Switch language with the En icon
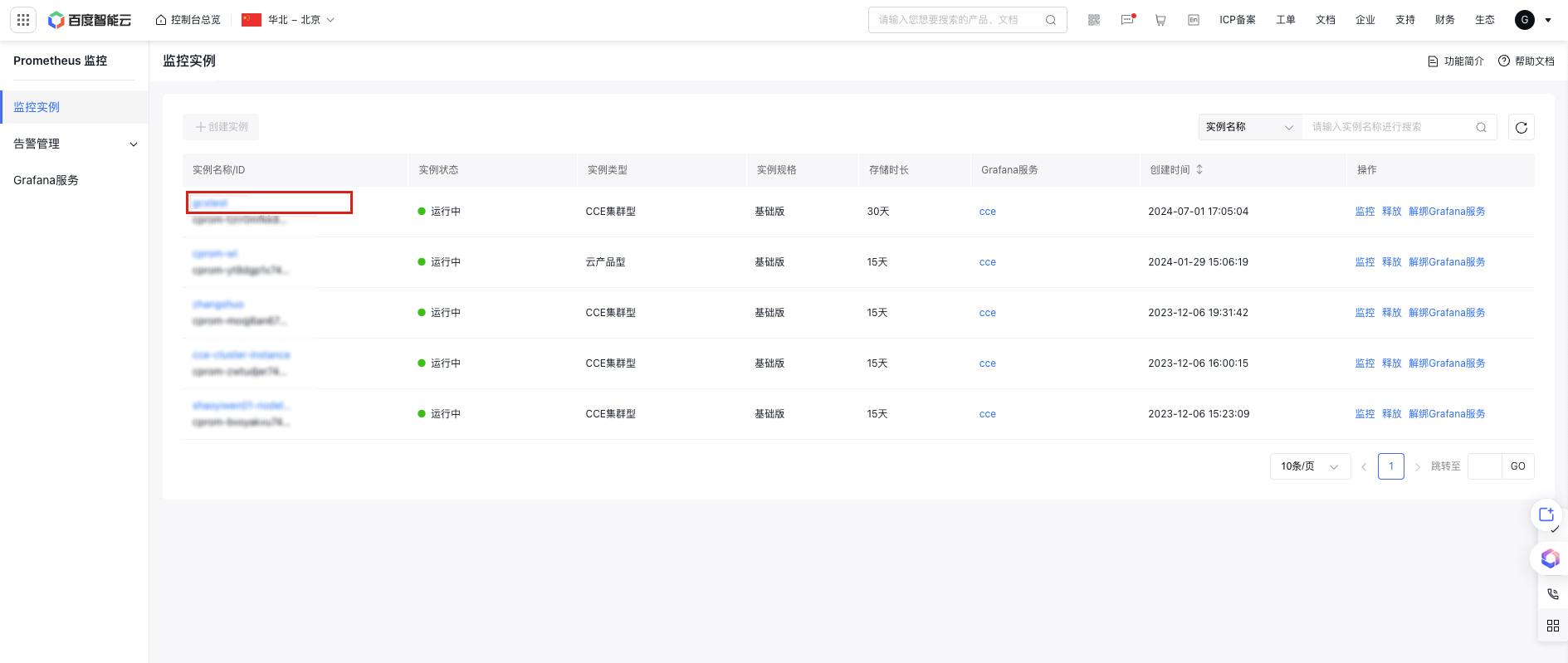1568x663 pixels. tap(1194, 20)
